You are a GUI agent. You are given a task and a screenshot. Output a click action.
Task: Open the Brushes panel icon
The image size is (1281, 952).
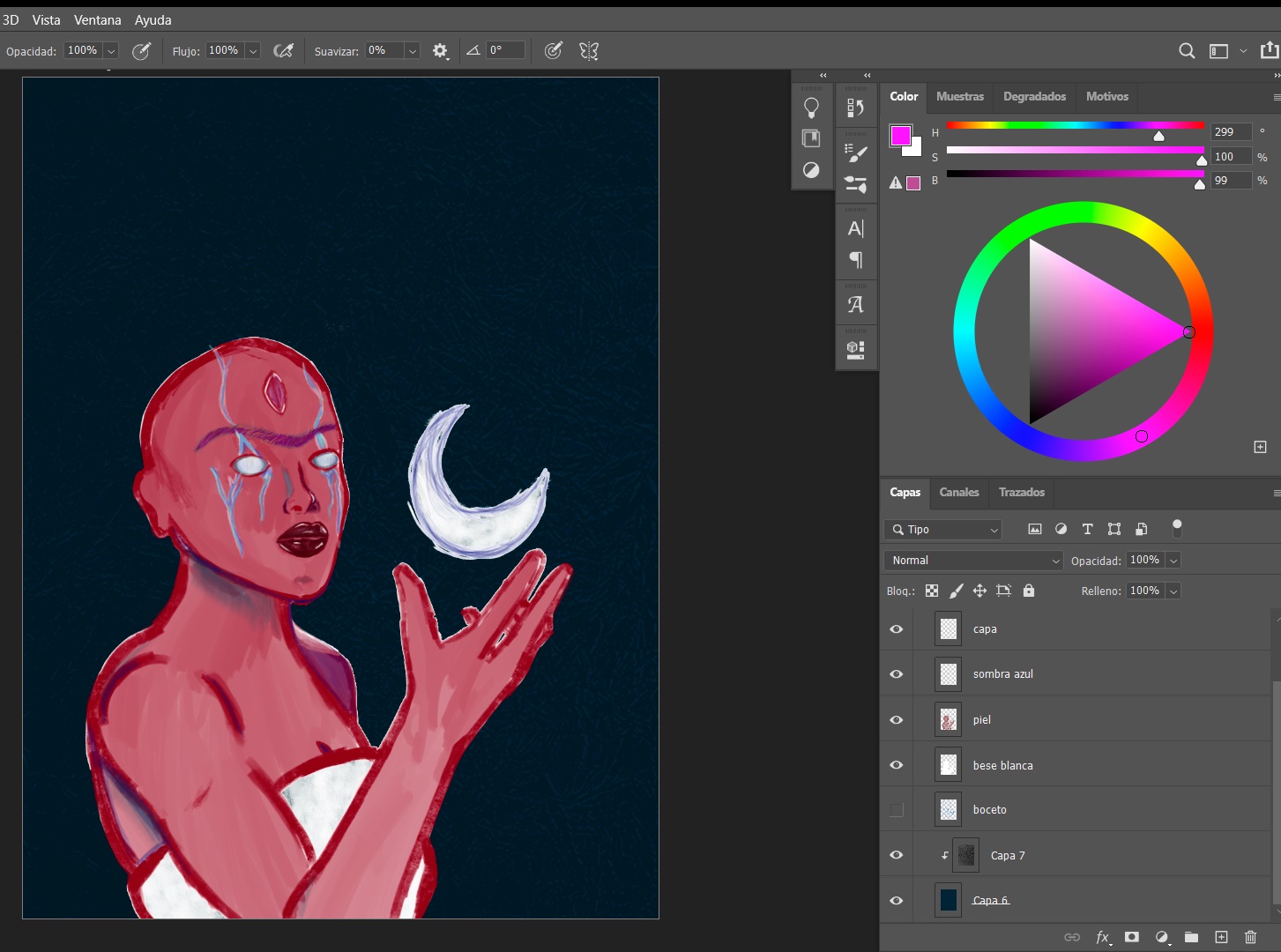855,152
